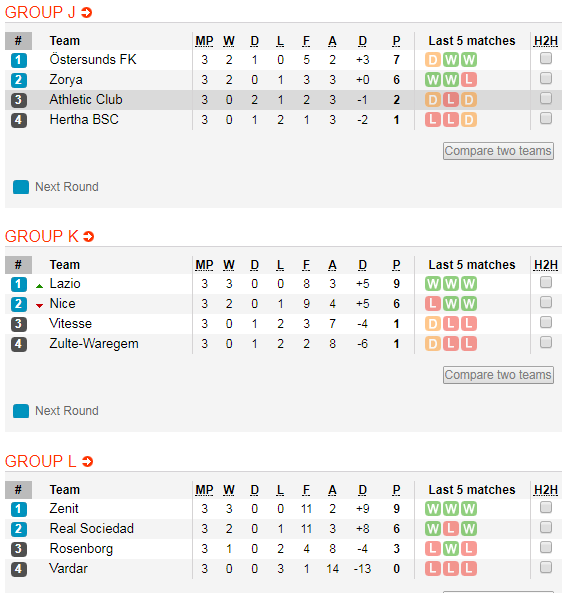Tick the H2H checkbox for Hertha BSC
The width and height of the screenshot is (563, 593).
(546, 118)
